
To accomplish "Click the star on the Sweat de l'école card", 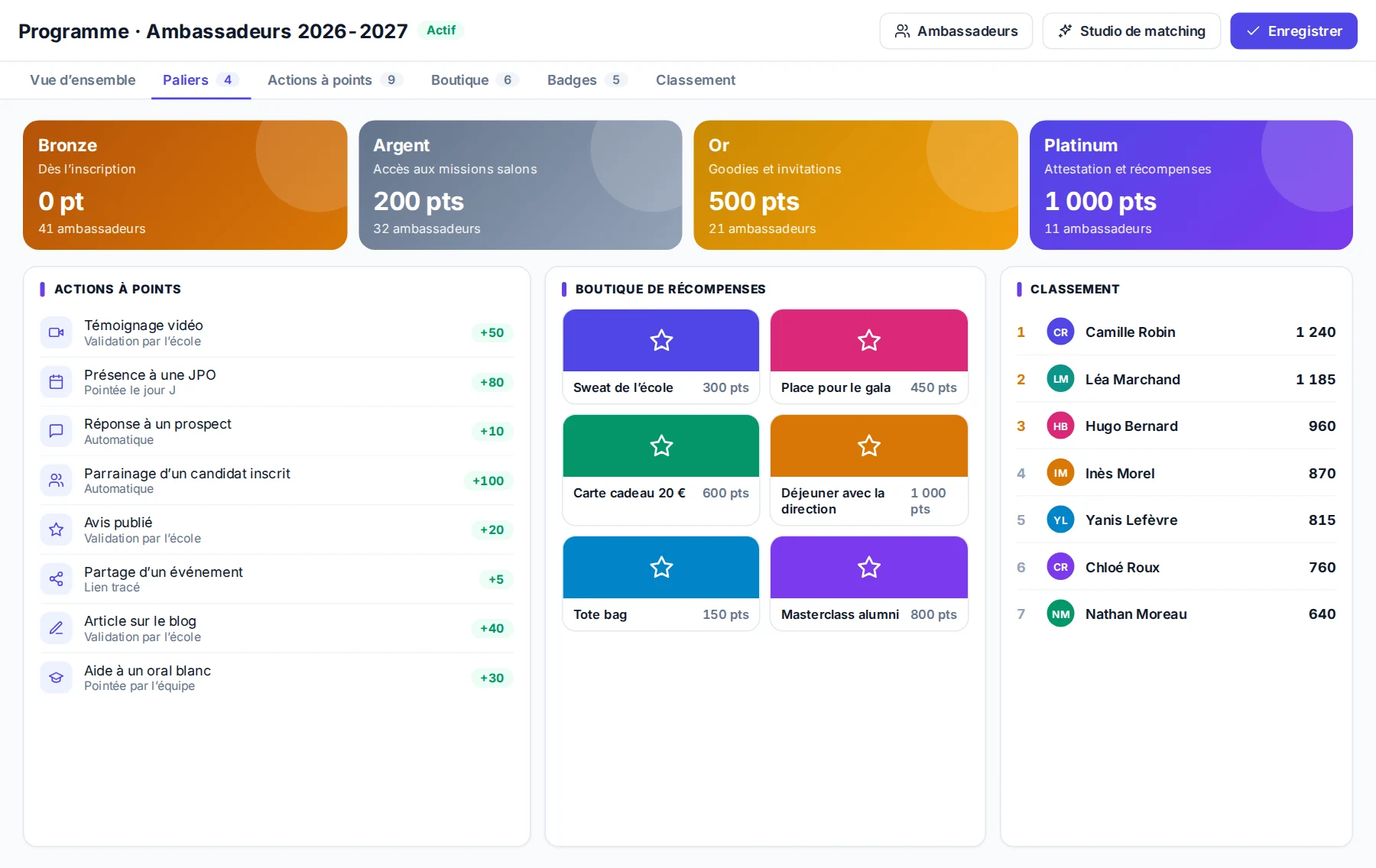I will (661, 340).
